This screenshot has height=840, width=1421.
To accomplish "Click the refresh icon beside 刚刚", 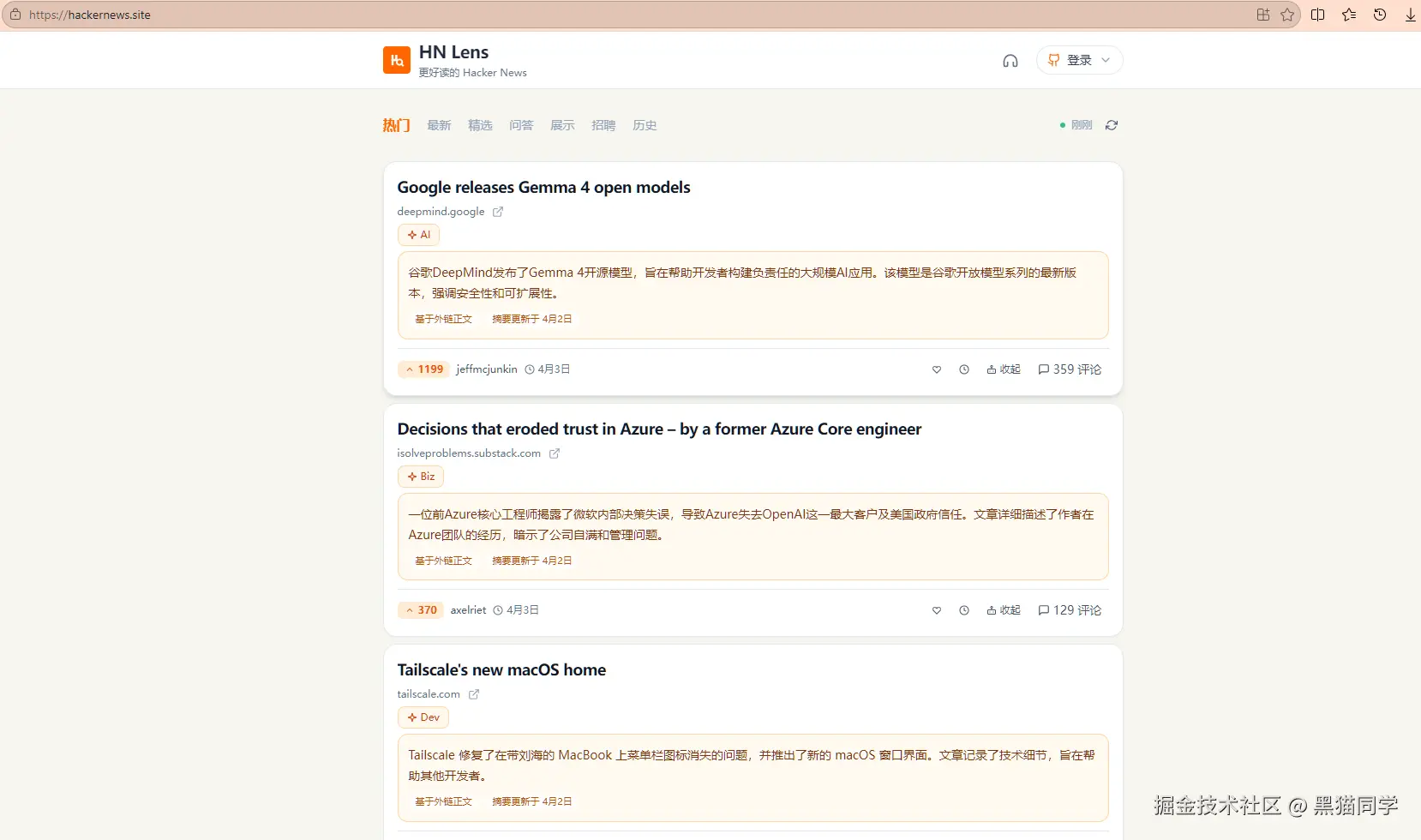I will [x=1112, y=125].
